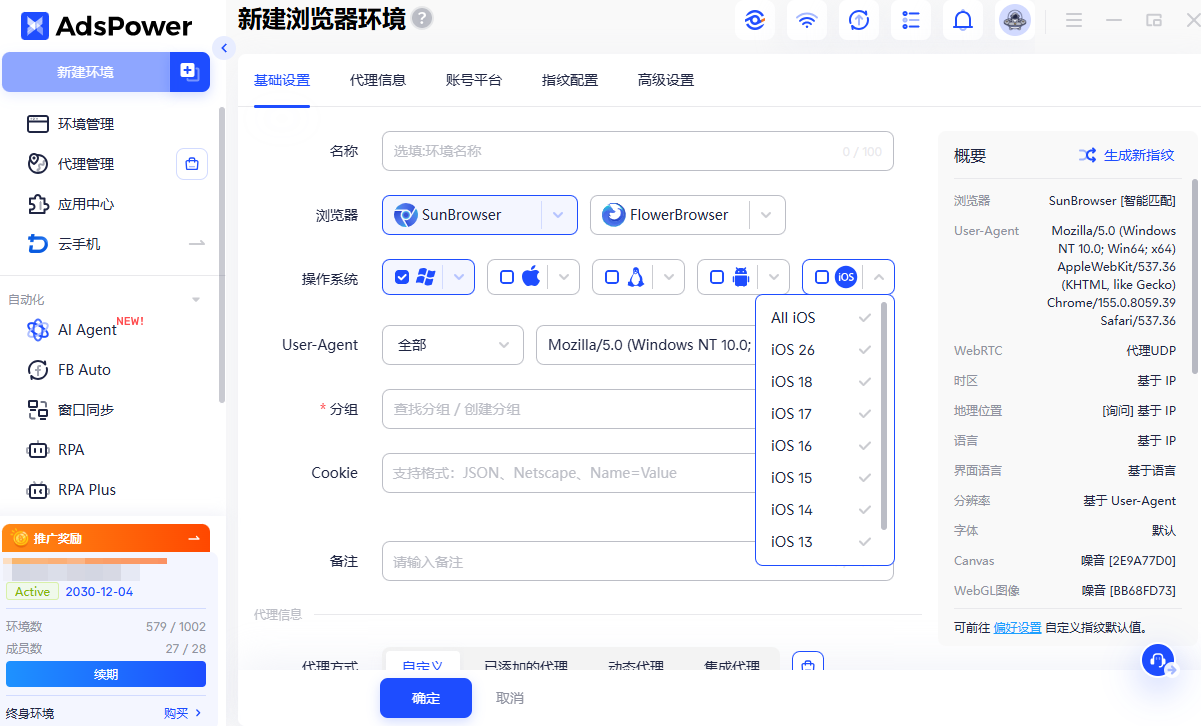Expand the Linux version dropdown arrow
This screenshot has width=1201, height=726.
click(x=669, y=277)
